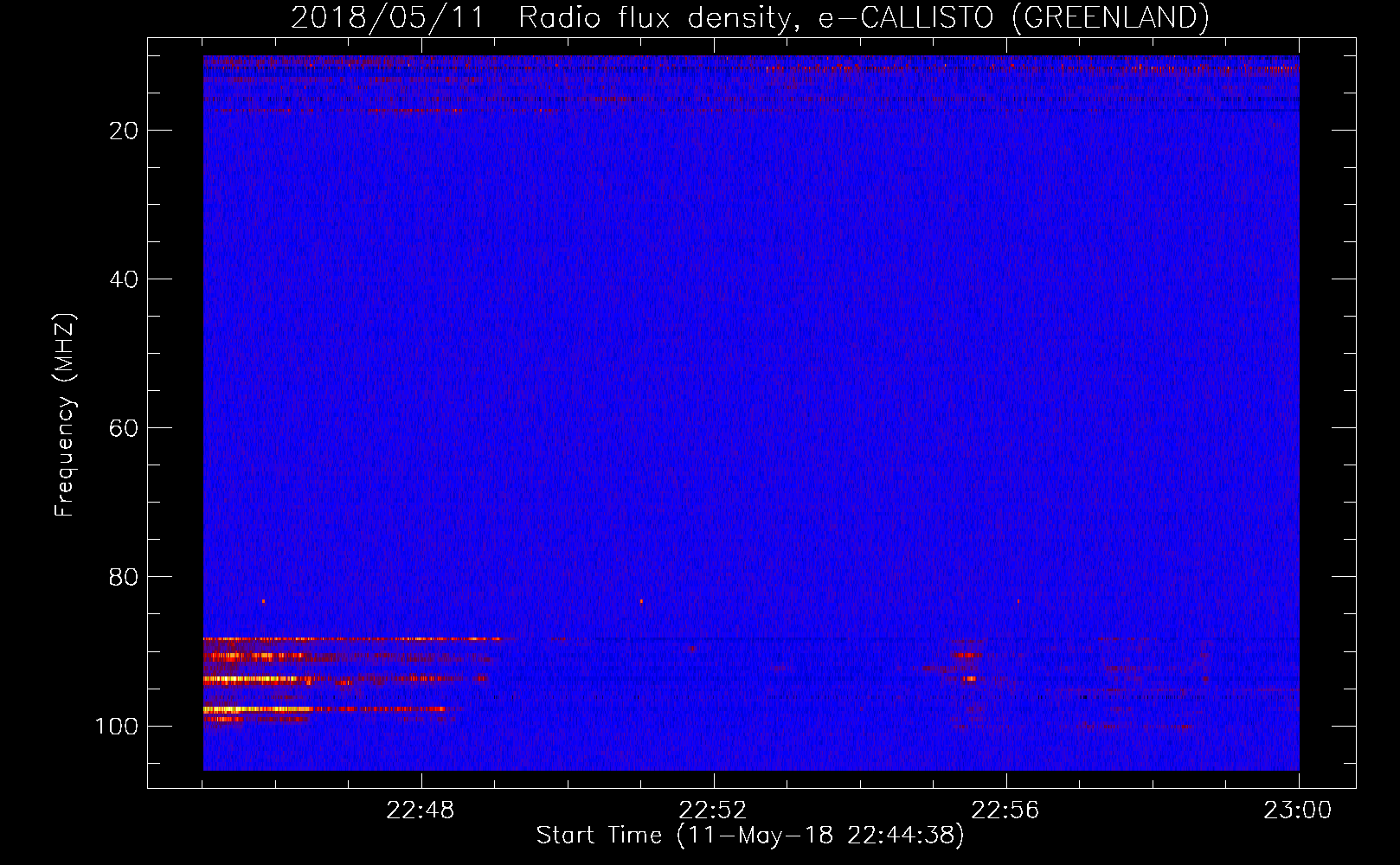Click the frequency tick label '60'
Screen dimensions: 1400x865
(x=124, y=428)
